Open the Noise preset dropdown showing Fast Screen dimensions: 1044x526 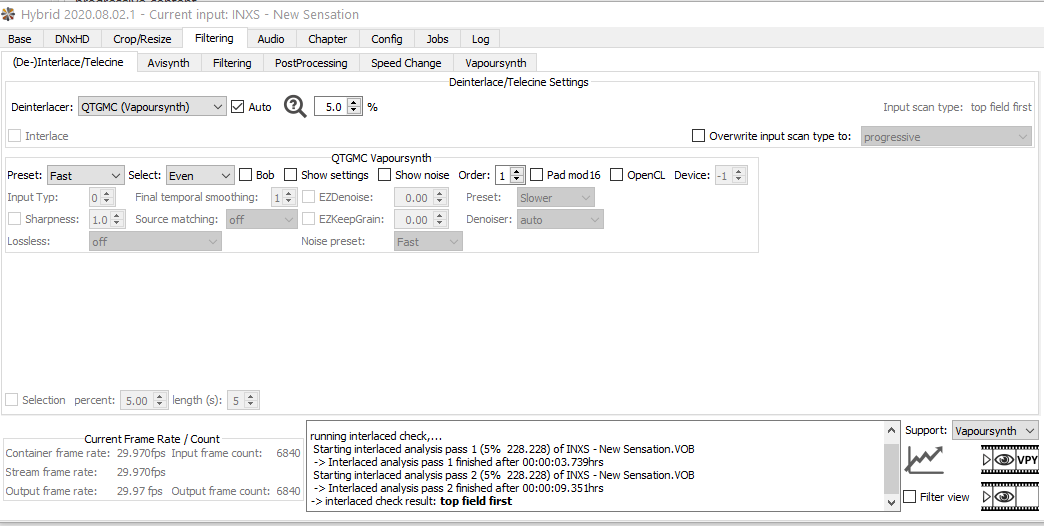pos(428,242)
